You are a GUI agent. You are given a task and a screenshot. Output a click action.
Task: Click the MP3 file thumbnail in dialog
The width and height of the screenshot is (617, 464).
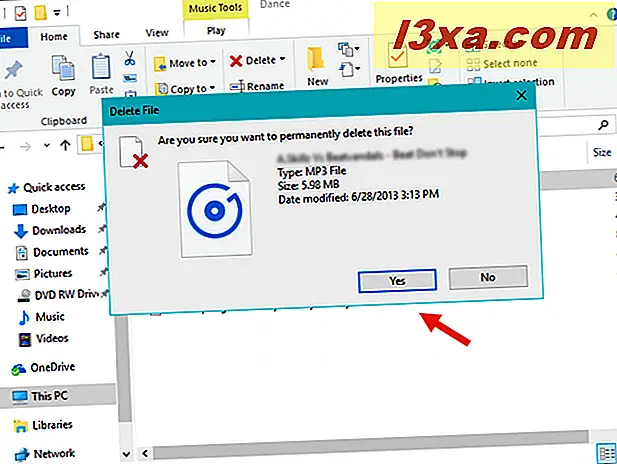pos(215,209)
